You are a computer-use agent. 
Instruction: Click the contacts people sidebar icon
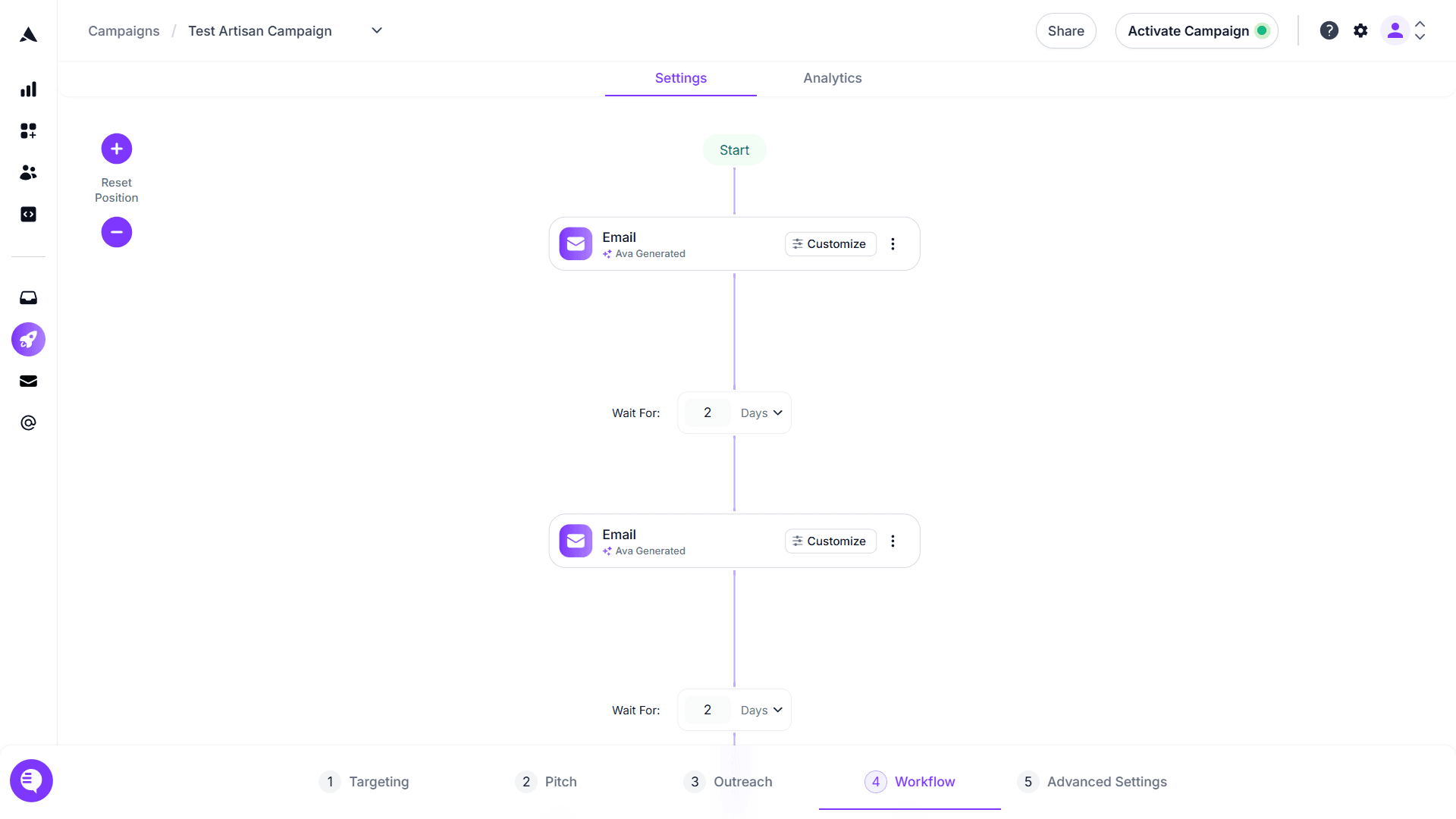click(x=28, y=173)
